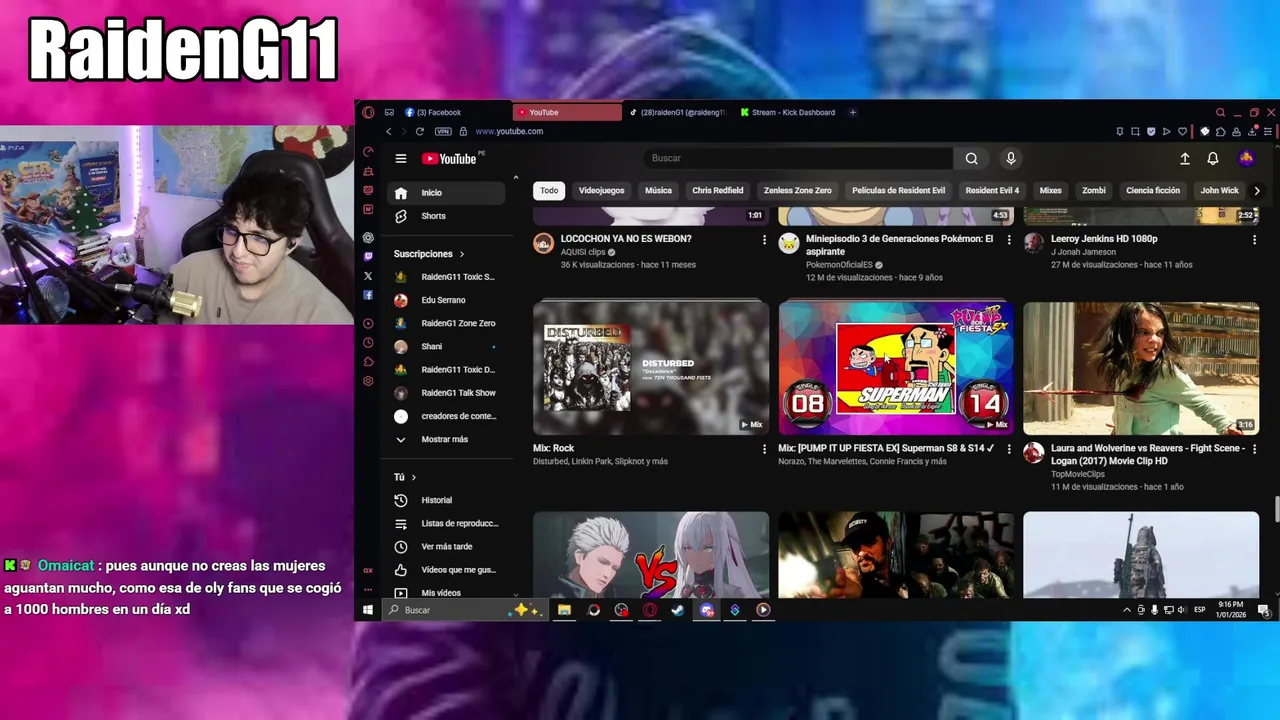Go to Inicio in YouTube sidebar
Screen dimensions: 1280x720
point(446,193)
